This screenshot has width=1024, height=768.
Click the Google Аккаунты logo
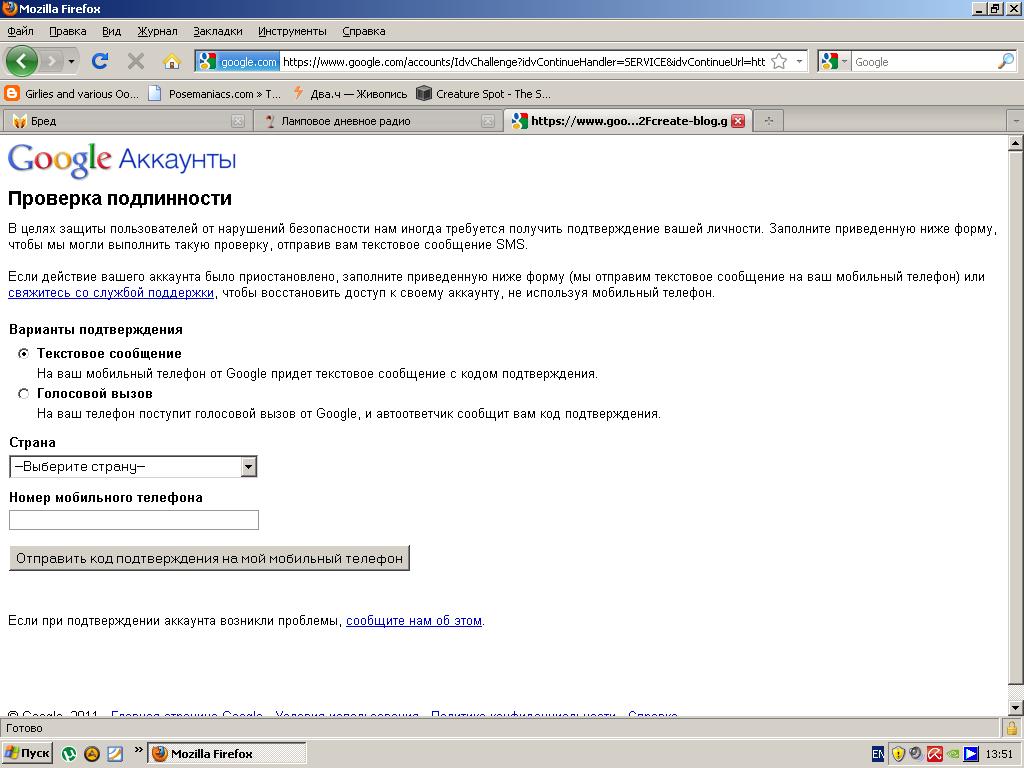pyautogui.click(x=122, y=160)
